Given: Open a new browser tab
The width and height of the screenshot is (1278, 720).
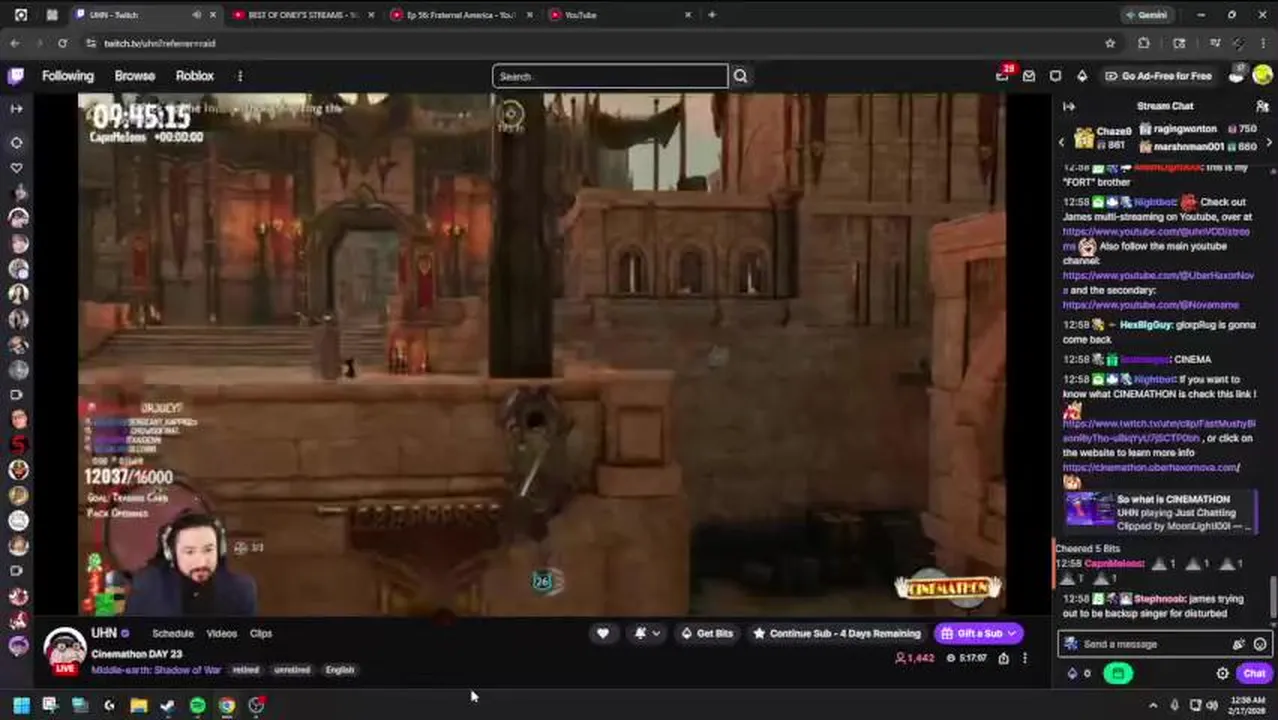Looking at the screenshot, I should [712, 15].
